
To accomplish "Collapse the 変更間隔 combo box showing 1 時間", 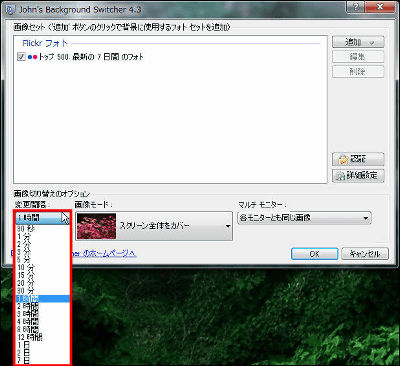I will [x=43, y=218].
